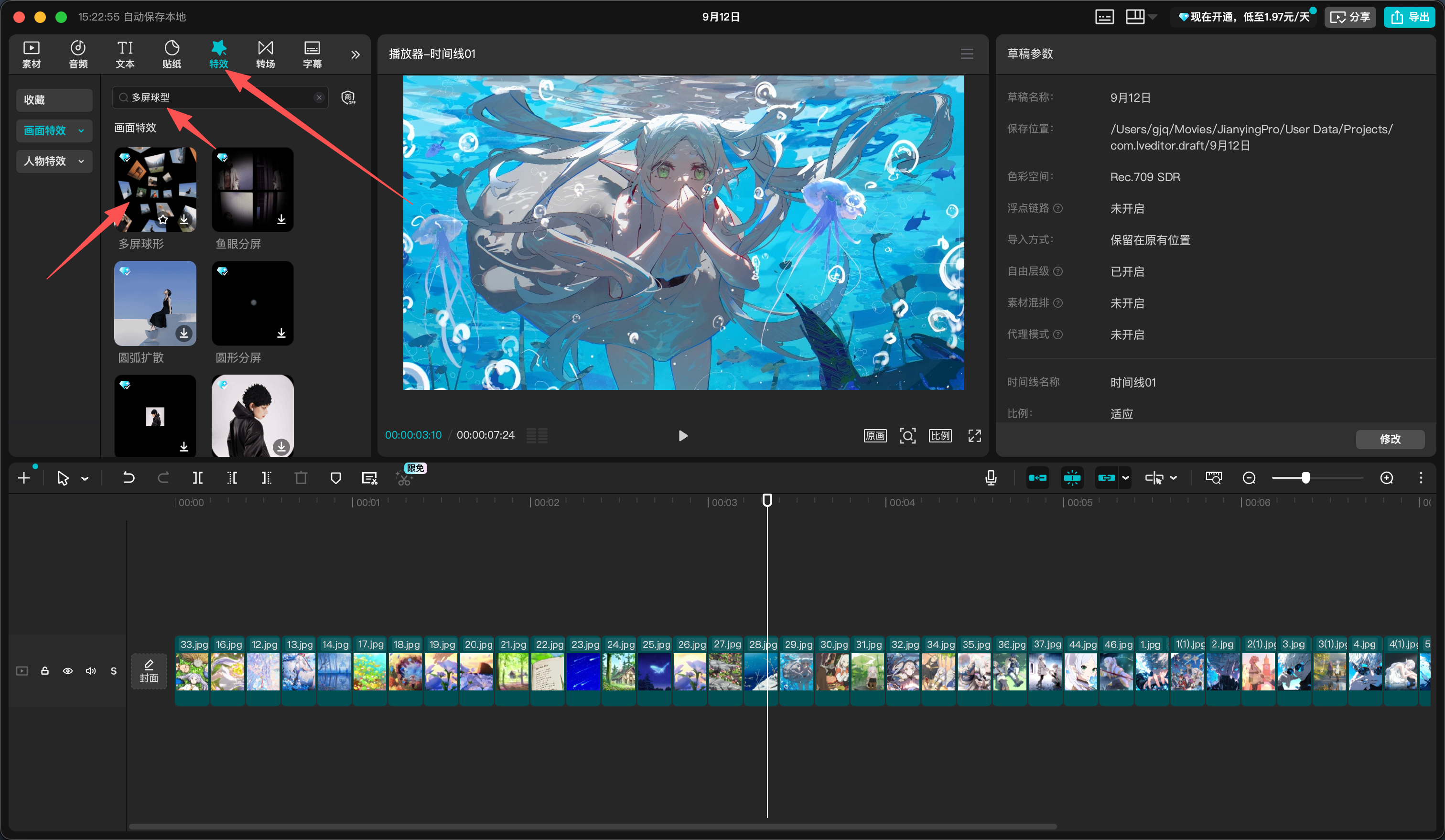The image size is (1445, 840).
Task: Select the 多屏球形 effect thumbnail
Action: click(x=155, y=190)
